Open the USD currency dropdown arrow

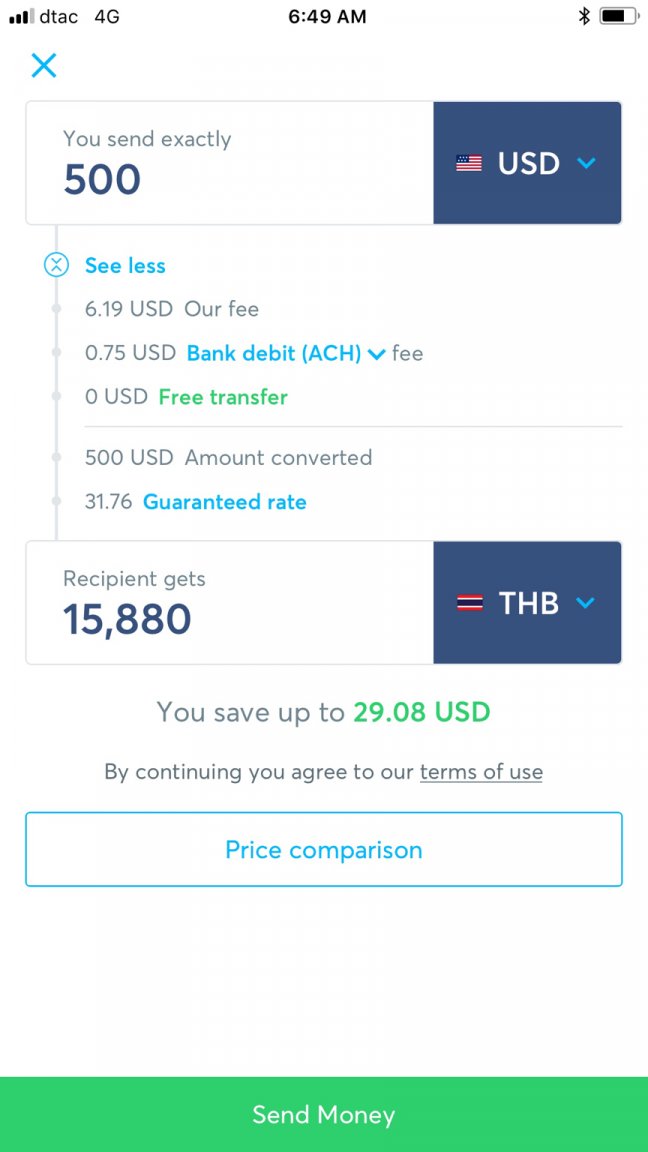tap(586, 163)
